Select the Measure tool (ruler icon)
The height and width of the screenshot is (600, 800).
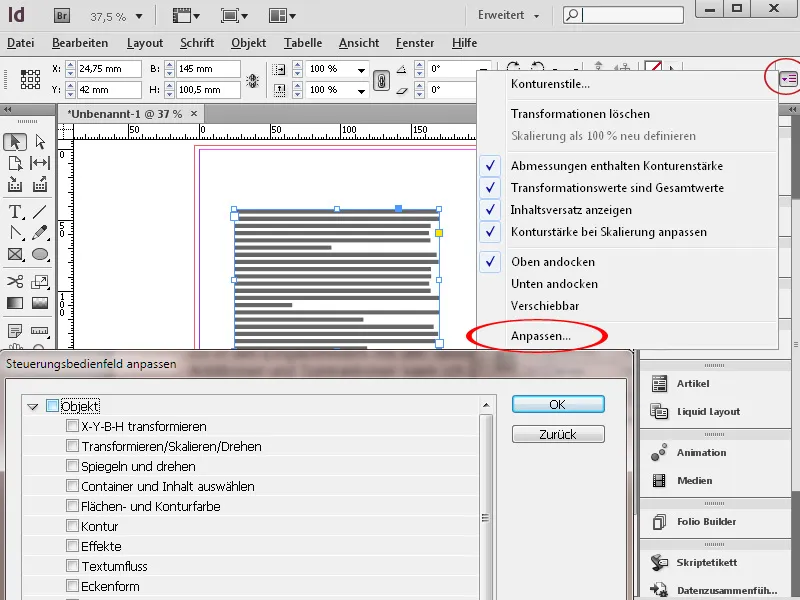tap(40, 331)
